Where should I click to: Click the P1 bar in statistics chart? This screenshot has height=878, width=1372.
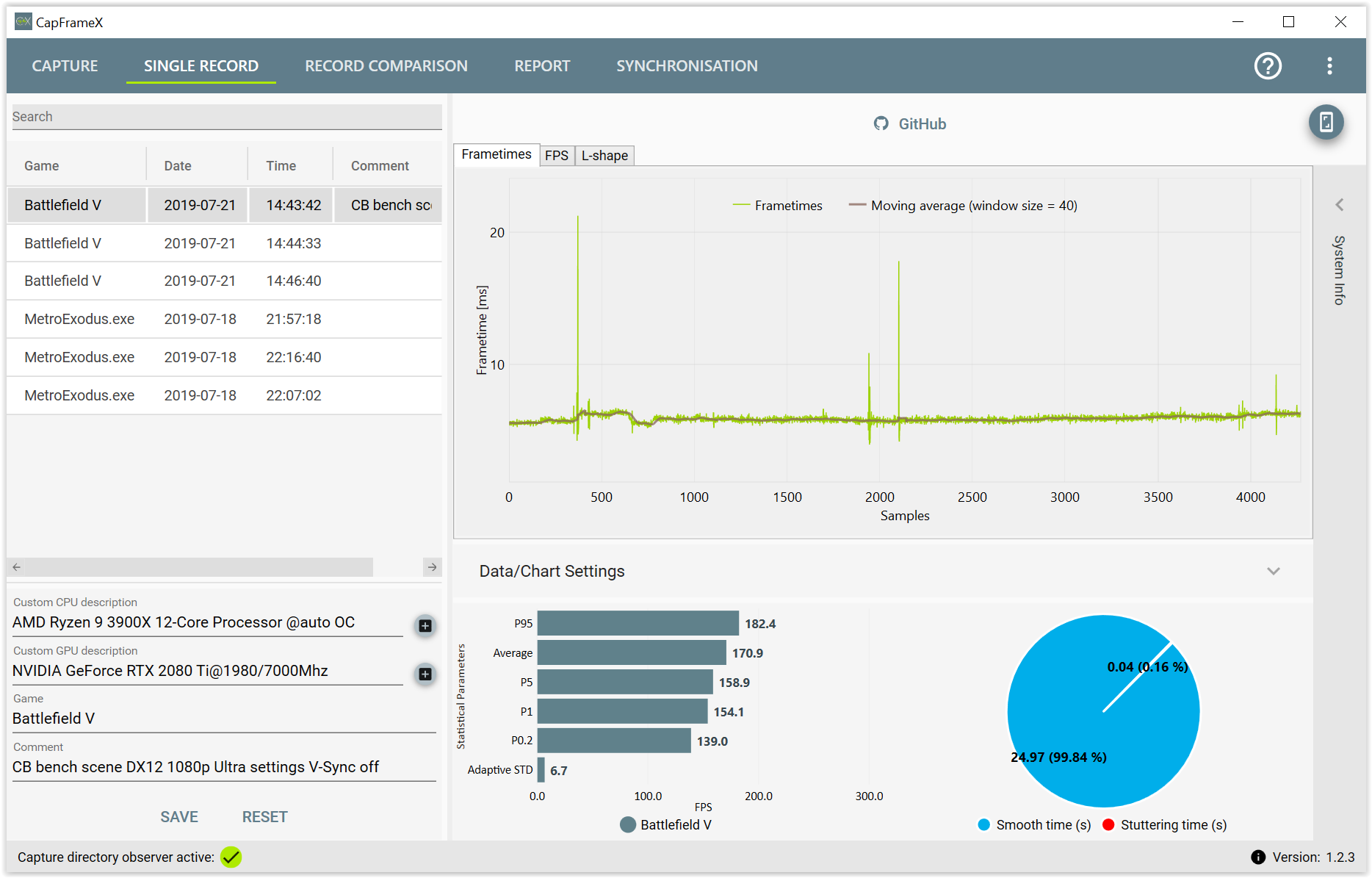[622, 711]
